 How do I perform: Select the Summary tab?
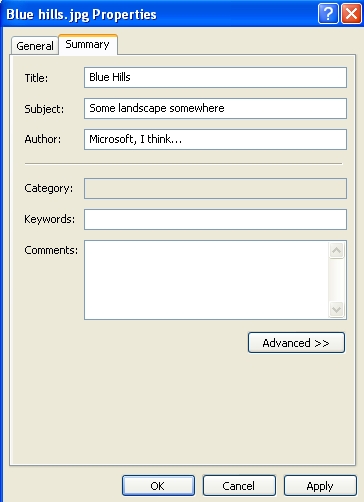pyautogui.click(x=88, y=44)
